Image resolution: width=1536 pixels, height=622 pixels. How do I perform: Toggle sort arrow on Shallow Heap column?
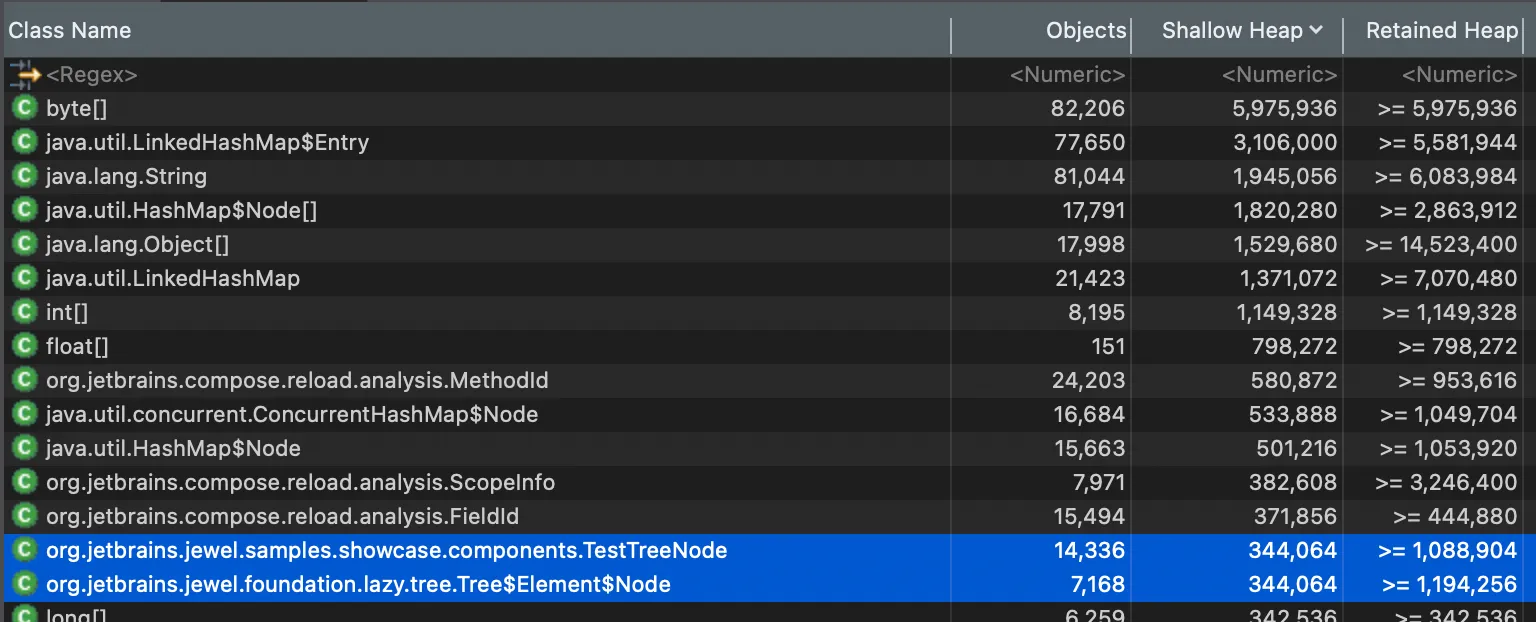pos(1315,31)
